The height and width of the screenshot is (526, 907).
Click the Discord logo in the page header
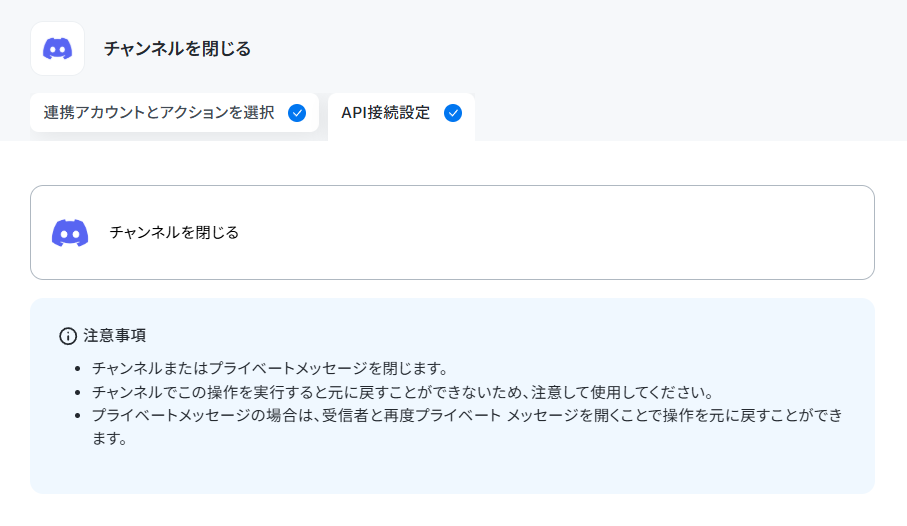(x=57, y=49)
